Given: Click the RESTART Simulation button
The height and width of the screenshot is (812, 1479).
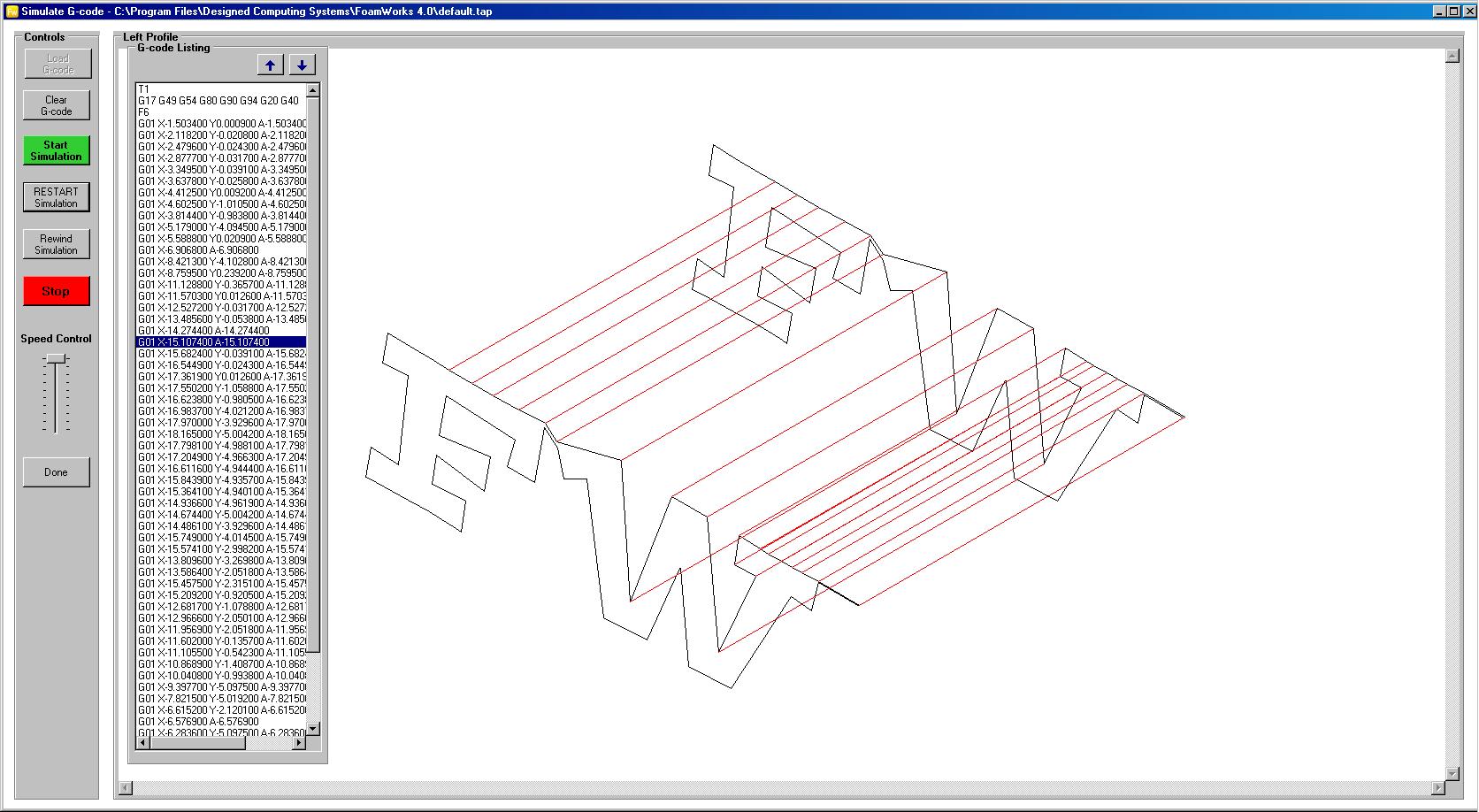Looking at the screenshot, I should 56,196.
